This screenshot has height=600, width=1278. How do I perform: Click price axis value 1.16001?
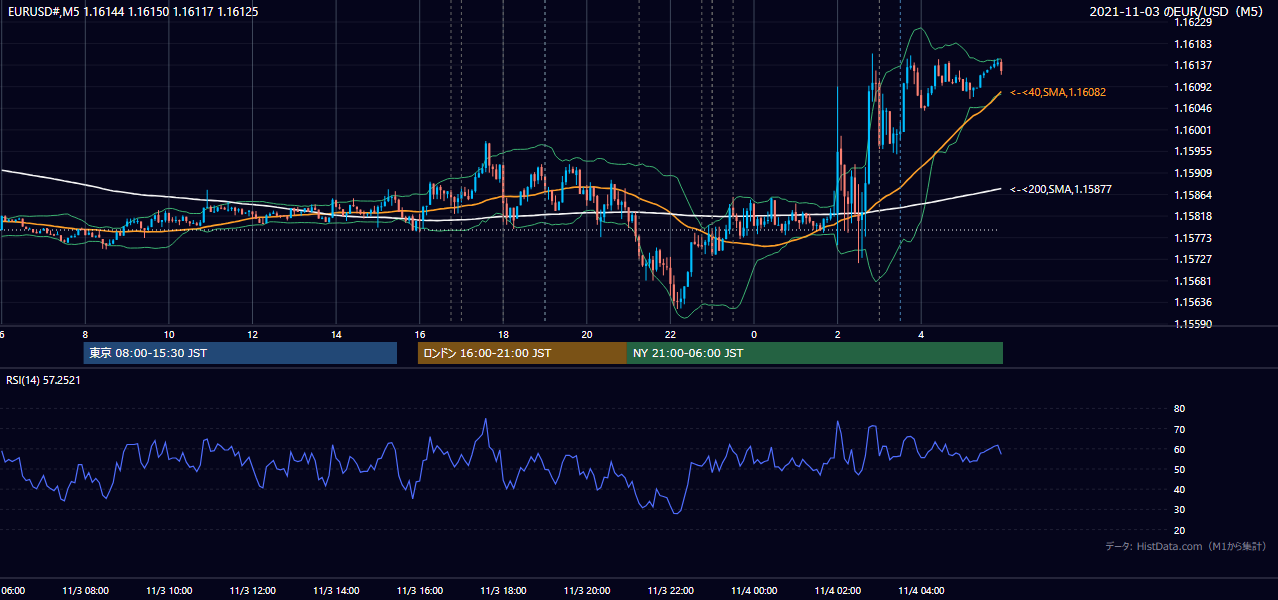click(1192, 130)
